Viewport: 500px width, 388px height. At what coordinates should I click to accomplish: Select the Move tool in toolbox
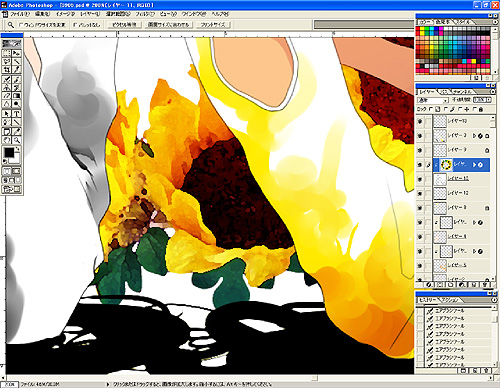point(17,53)
